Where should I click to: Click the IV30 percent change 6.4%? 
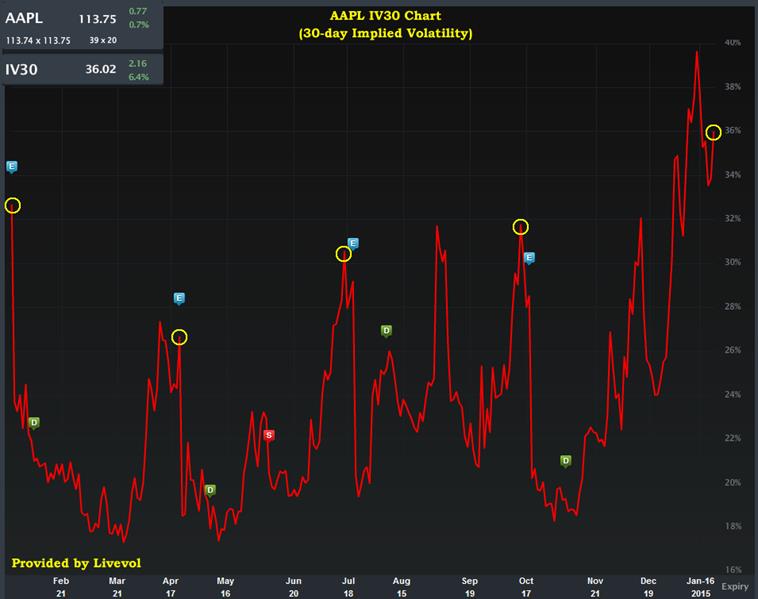[x=139, y=77]
